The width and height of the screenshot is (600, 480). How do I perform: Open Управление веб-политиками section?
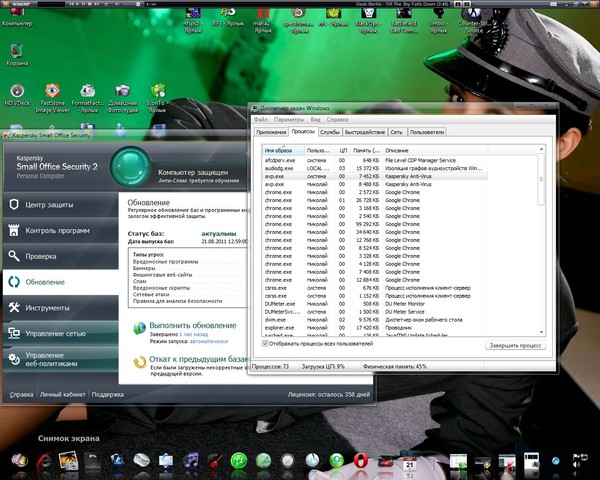click(x=60, y=359)
